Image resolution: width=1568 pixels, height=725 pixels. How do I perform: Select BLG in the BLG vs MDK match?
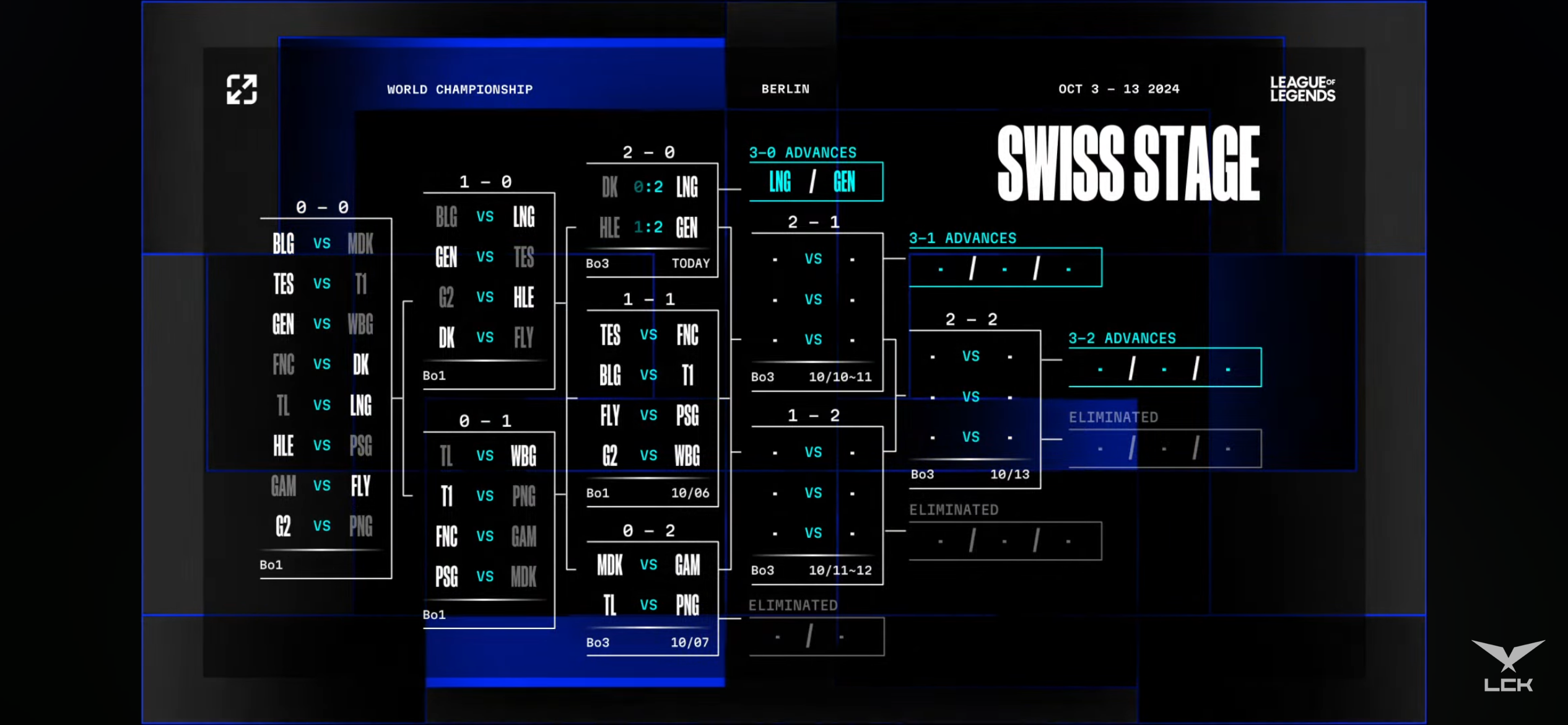[x=284, y=244]
